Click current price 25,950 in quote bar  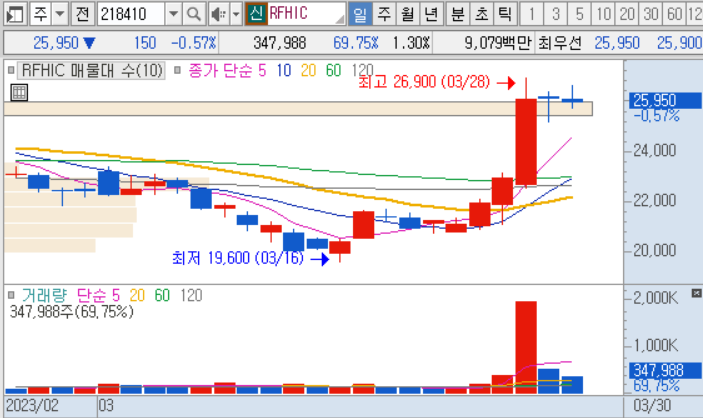[x=56, y=43]
